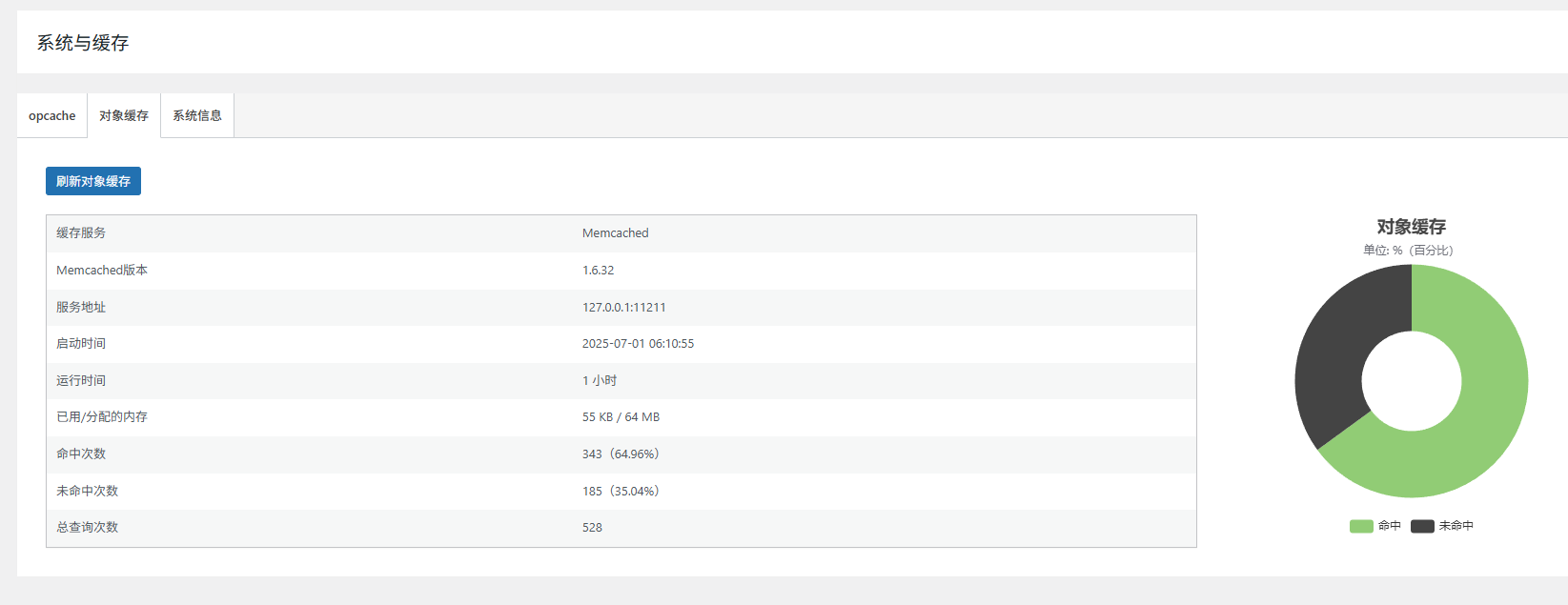Select the 对象缓存 tab
Image resolution: width=1568 pixels, height=605 pixels.
124,115
